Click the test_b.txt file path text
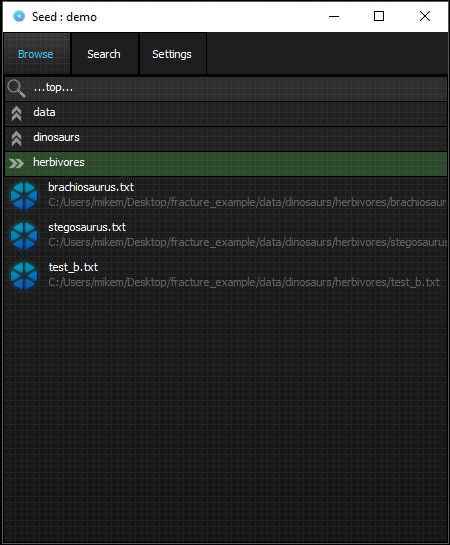Screen dimensions: 450x545 pos(244,282)
